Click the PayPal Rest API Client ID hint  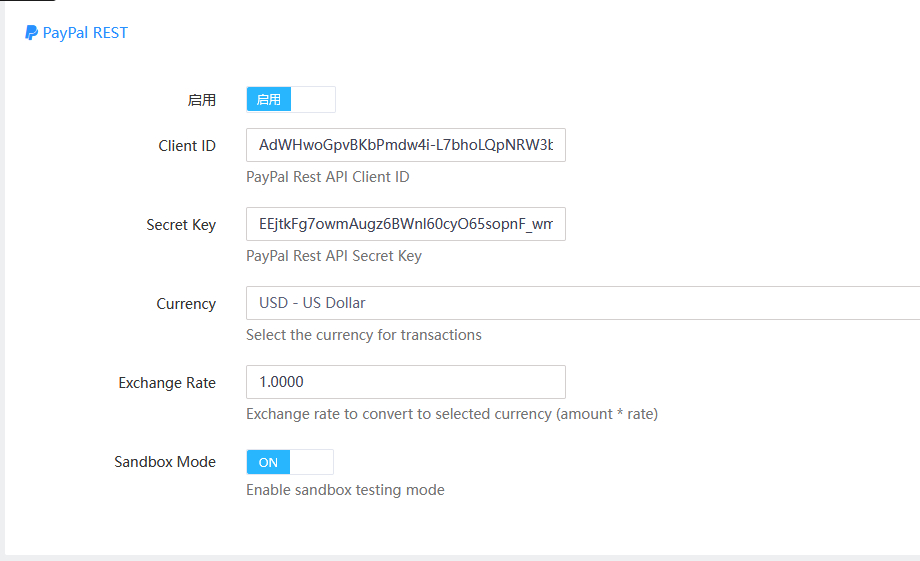327,177
